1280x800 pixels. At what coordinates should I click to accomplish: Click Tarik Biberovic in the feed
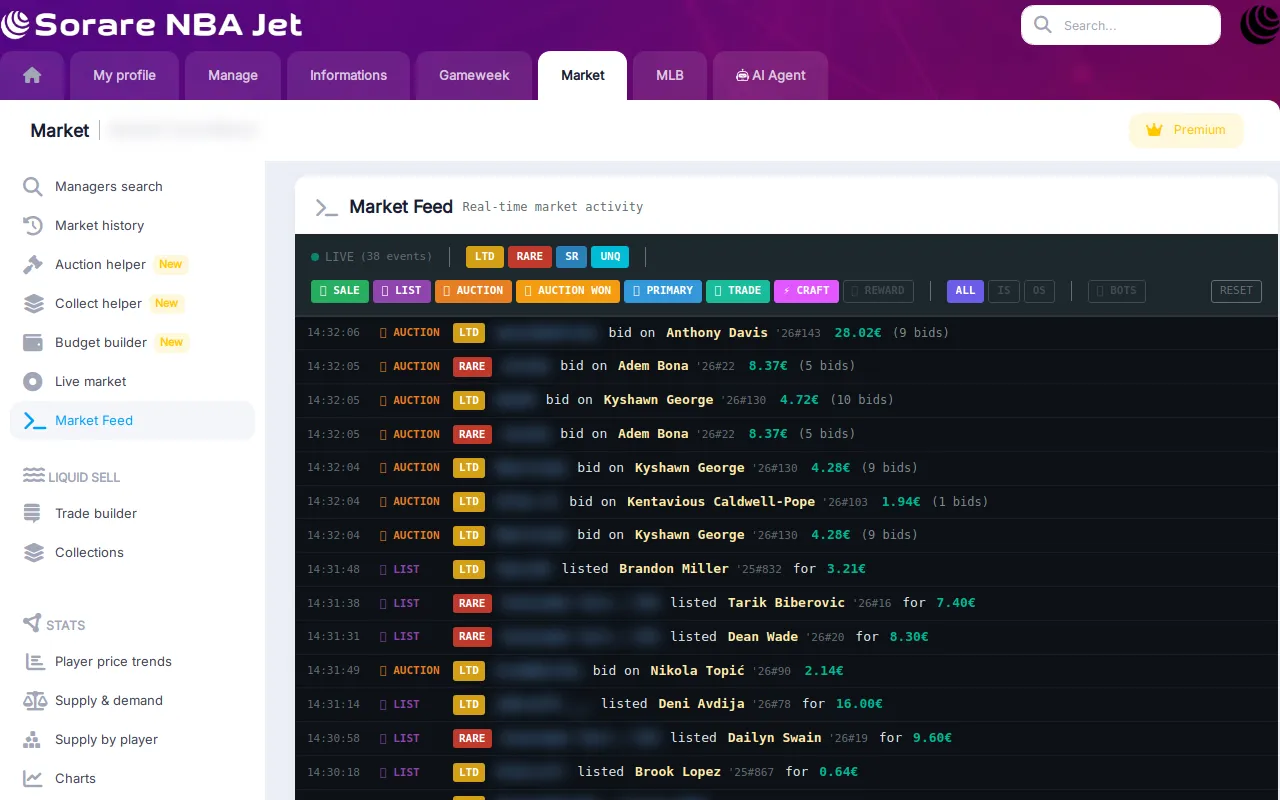(x=786, y=603)
